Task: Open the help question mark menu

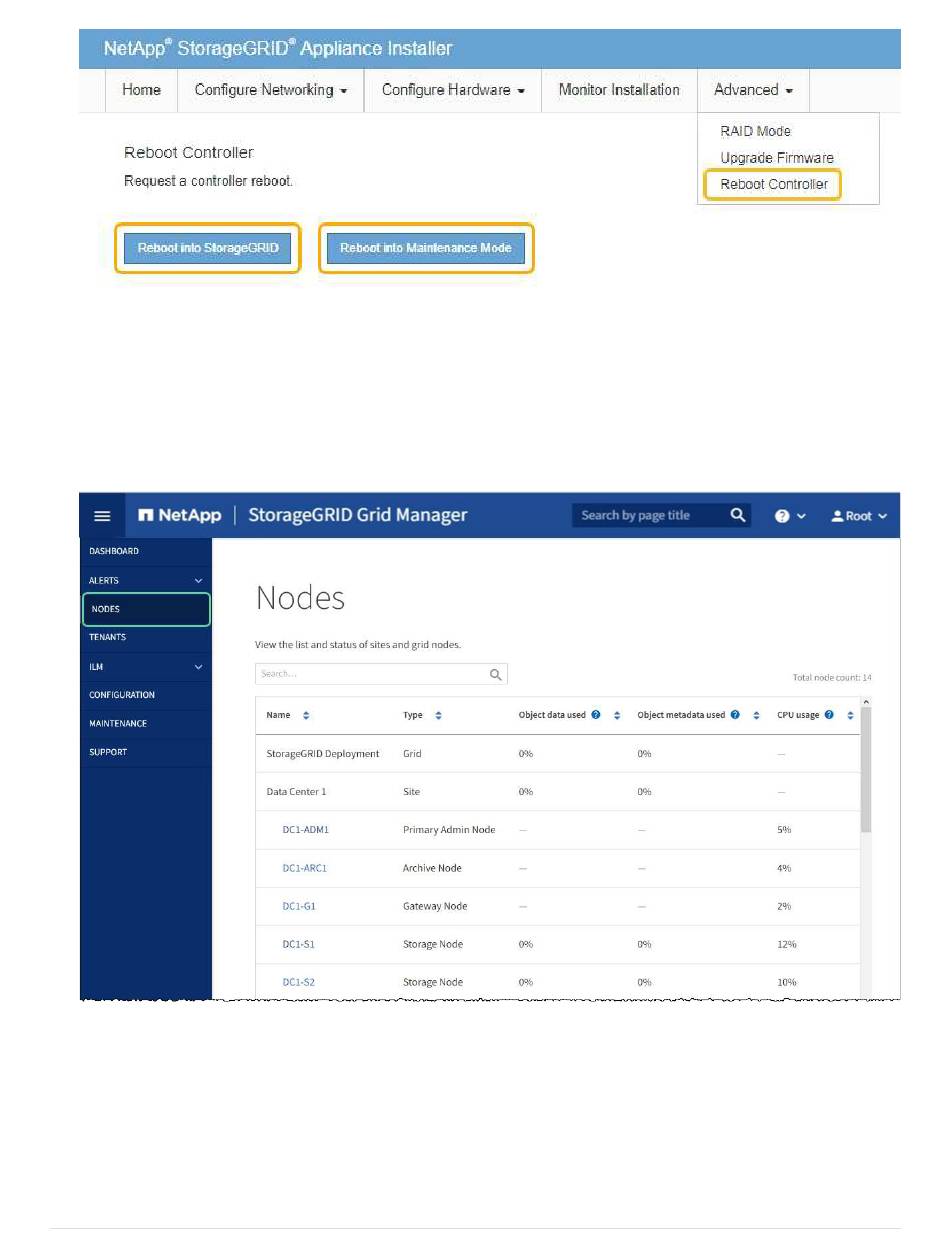Action: [782, 516]
